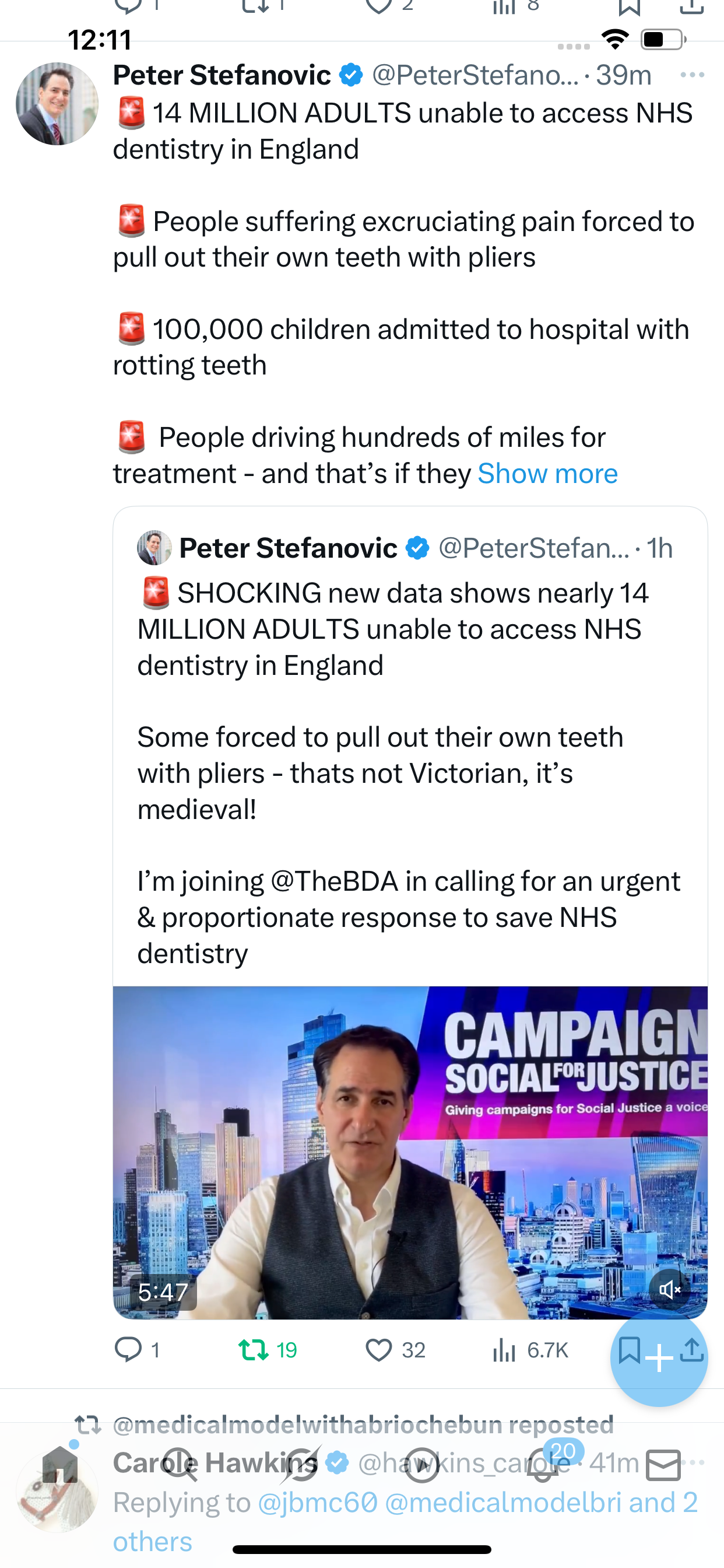Open the quoted tweet about SHOCKING new data
This screenshot has height=1568, width=724.
410,748
